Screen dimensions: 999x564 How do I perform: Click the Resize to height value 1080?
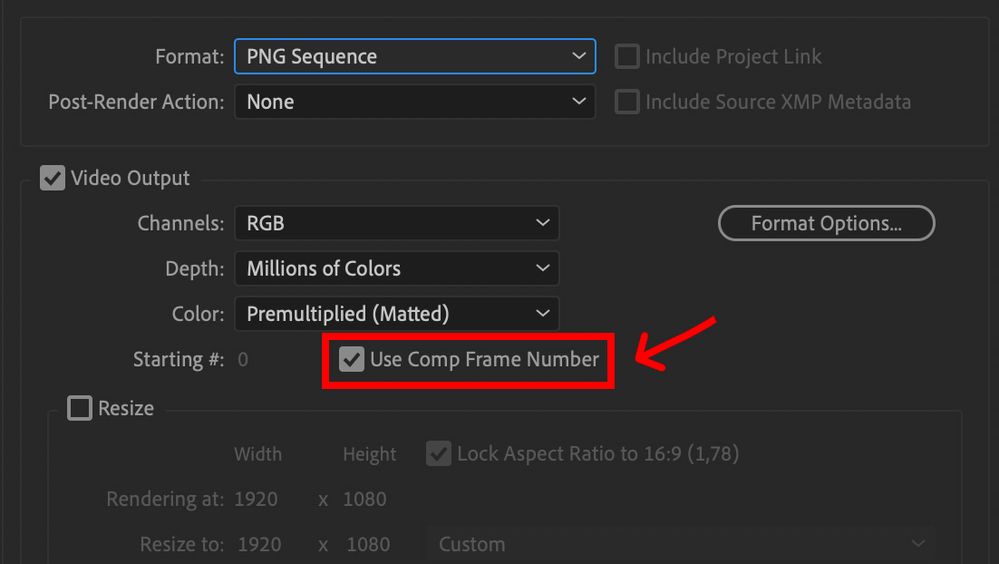pos(369,544)
